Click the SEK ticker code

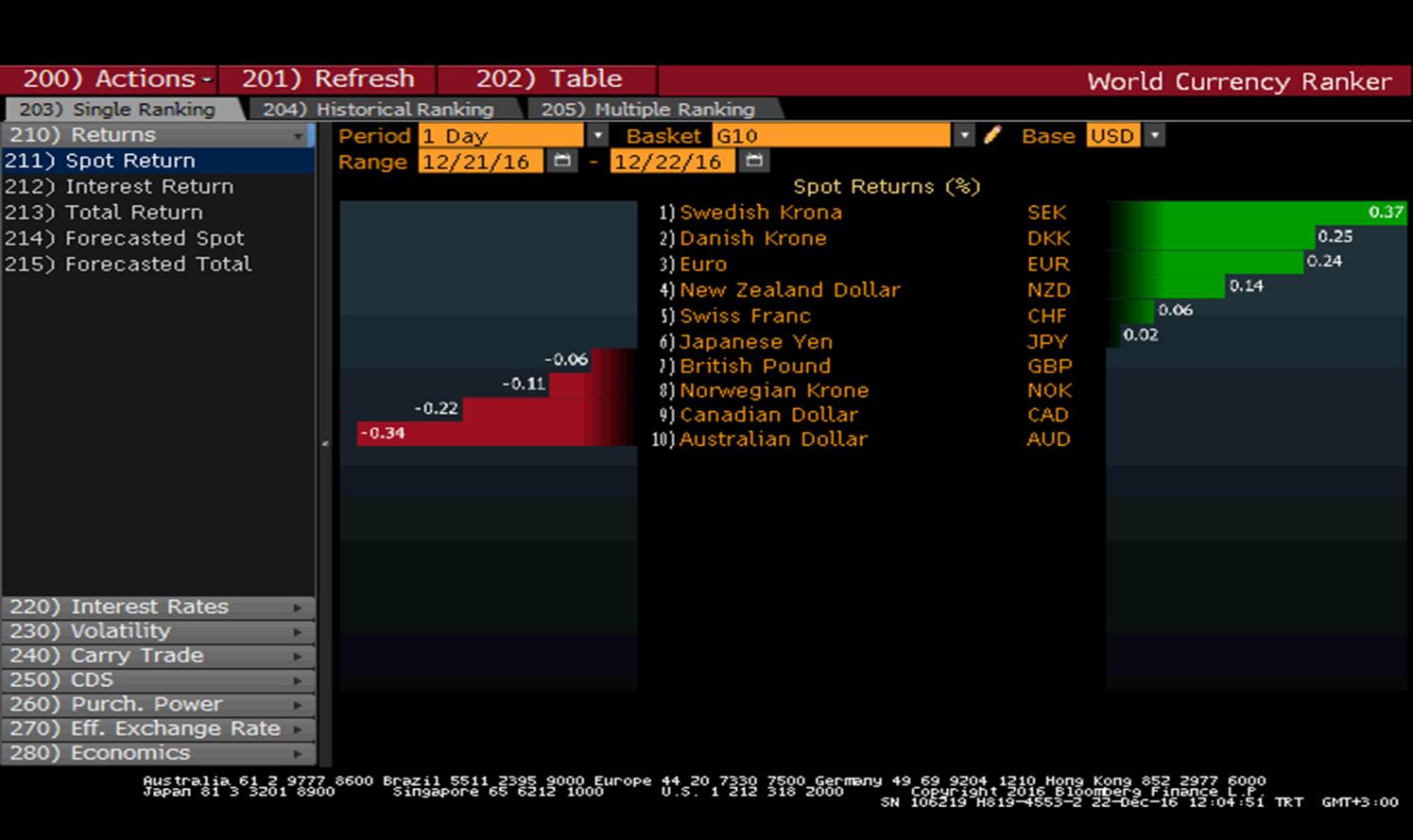[1047, 213]
